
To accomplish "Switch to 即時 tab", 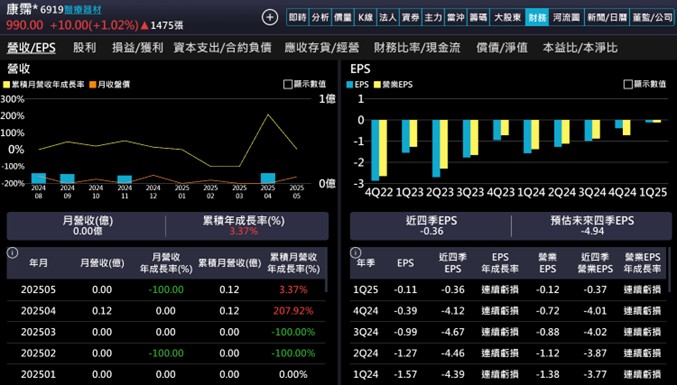I will click(x=298, y=18).
